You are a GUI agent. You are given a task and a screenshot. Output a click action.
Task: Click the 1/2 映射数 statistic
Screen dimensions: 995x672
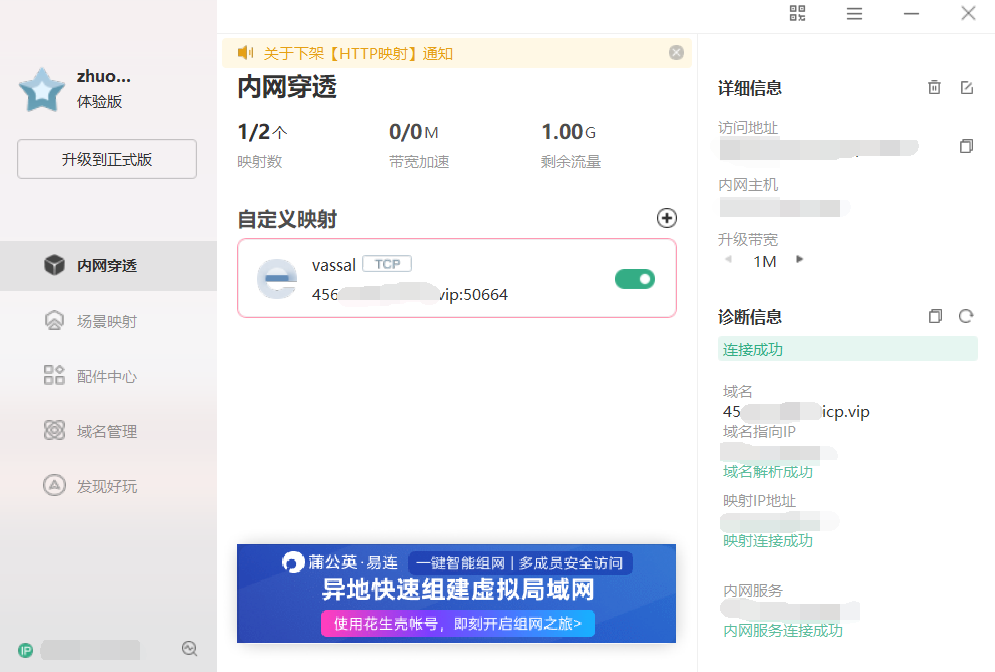[x=263, y=145]
